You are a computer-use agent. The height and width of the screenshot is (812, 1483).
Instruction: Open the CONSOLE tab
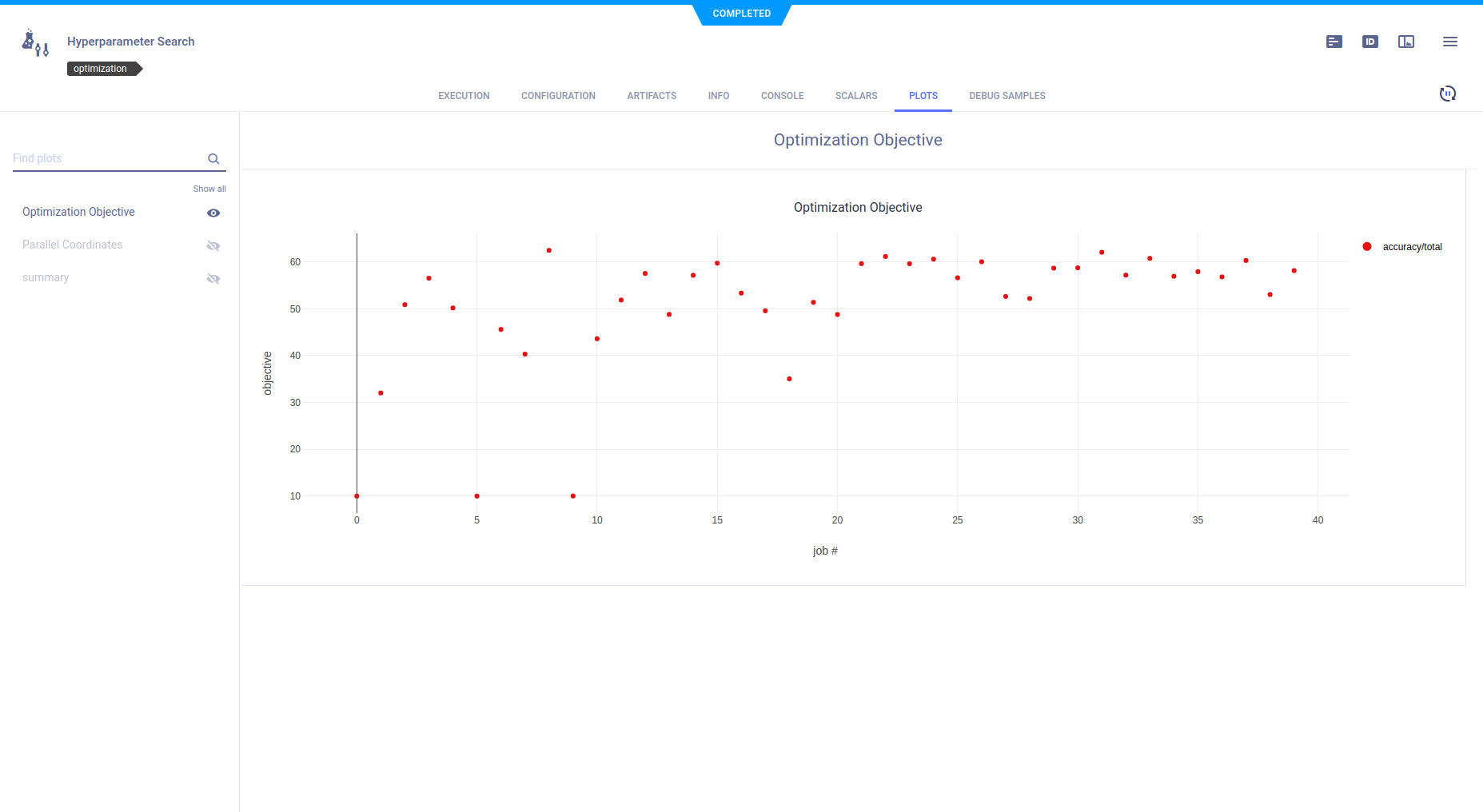point(782,96)
